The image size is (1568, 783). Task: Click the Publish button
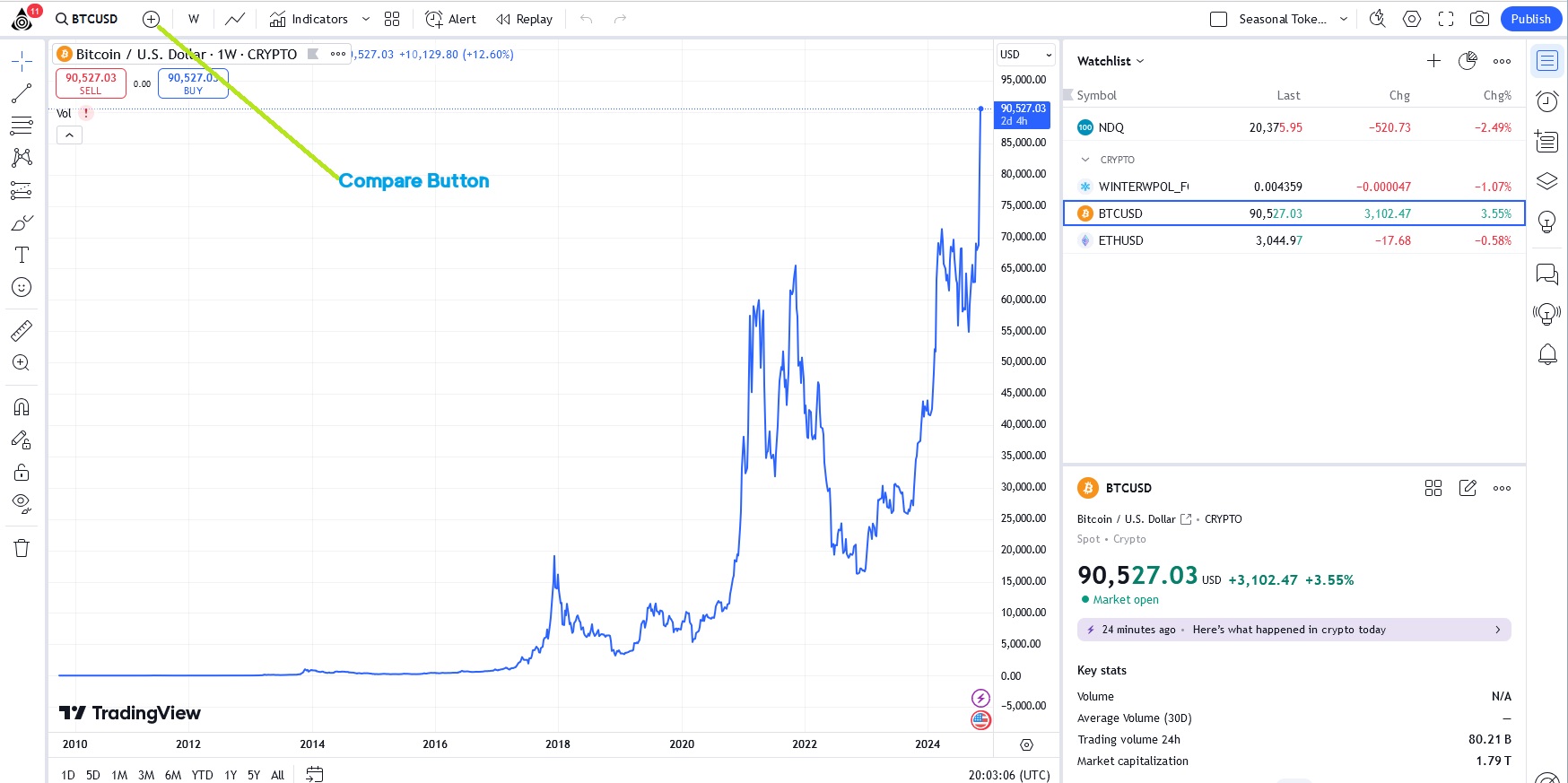1530,19
